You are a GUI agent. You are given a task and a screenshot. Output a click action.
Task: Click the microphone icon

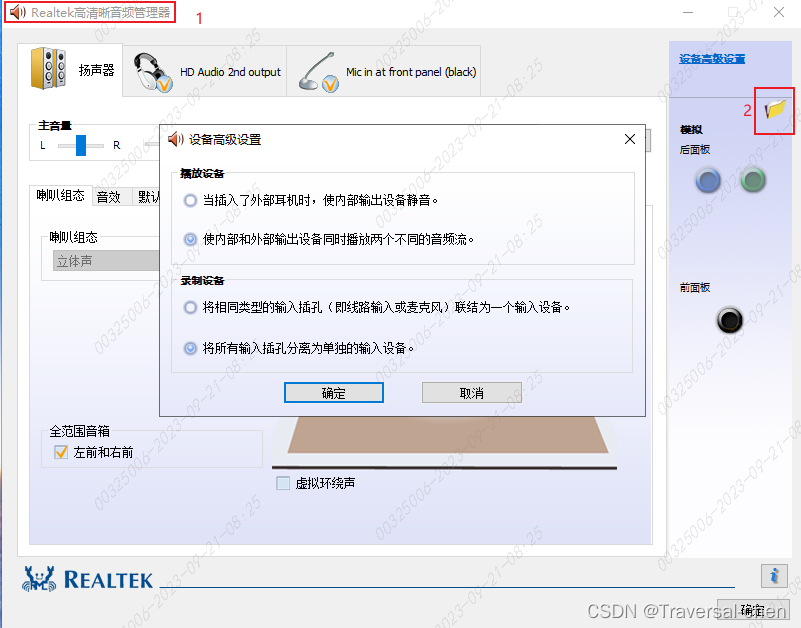318,72
